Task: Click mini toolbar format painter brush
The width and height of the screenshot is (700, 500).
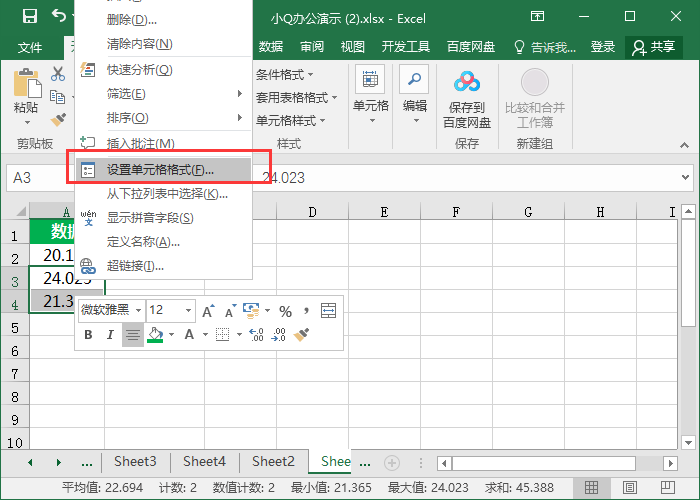Action: point(301,335)
